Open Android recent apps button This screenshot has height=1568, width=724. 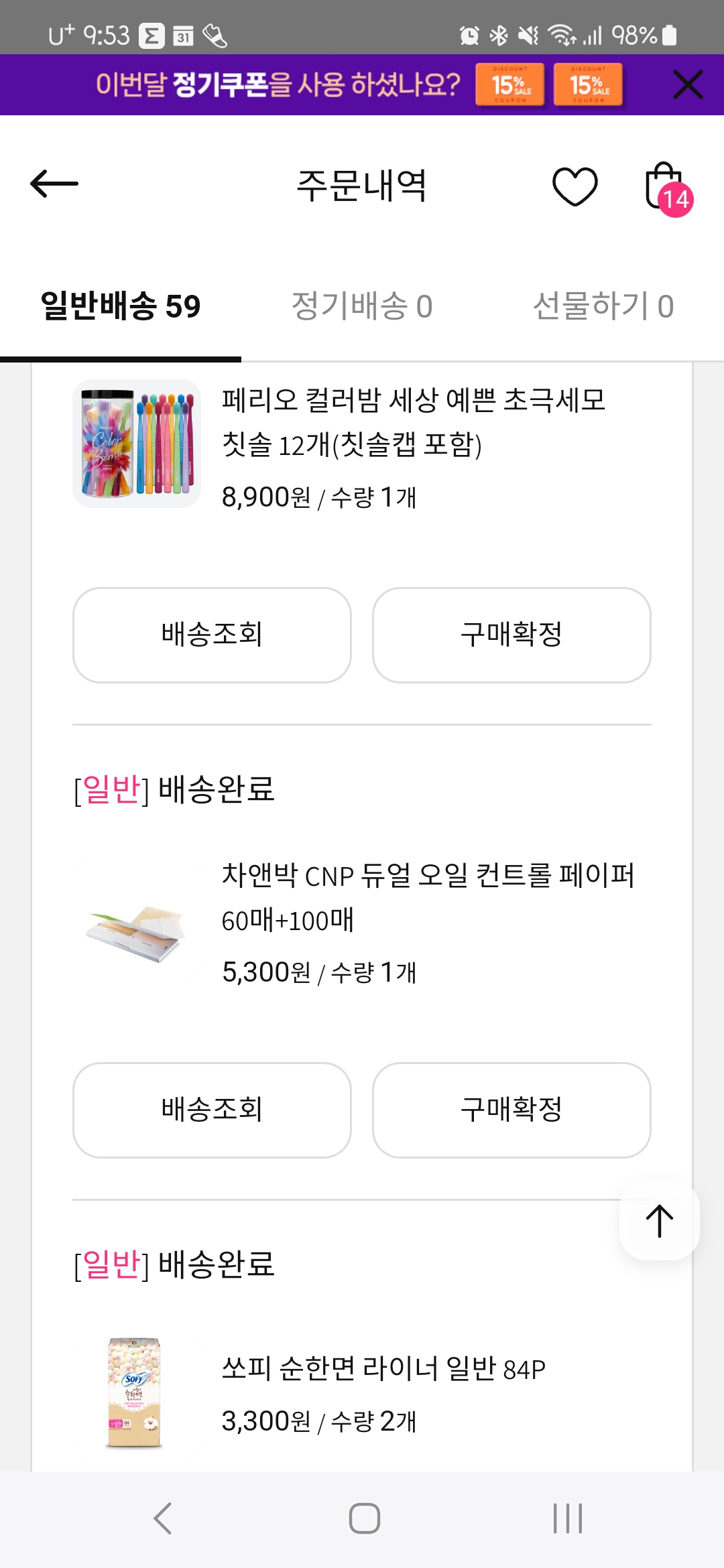click(567, 1518)
